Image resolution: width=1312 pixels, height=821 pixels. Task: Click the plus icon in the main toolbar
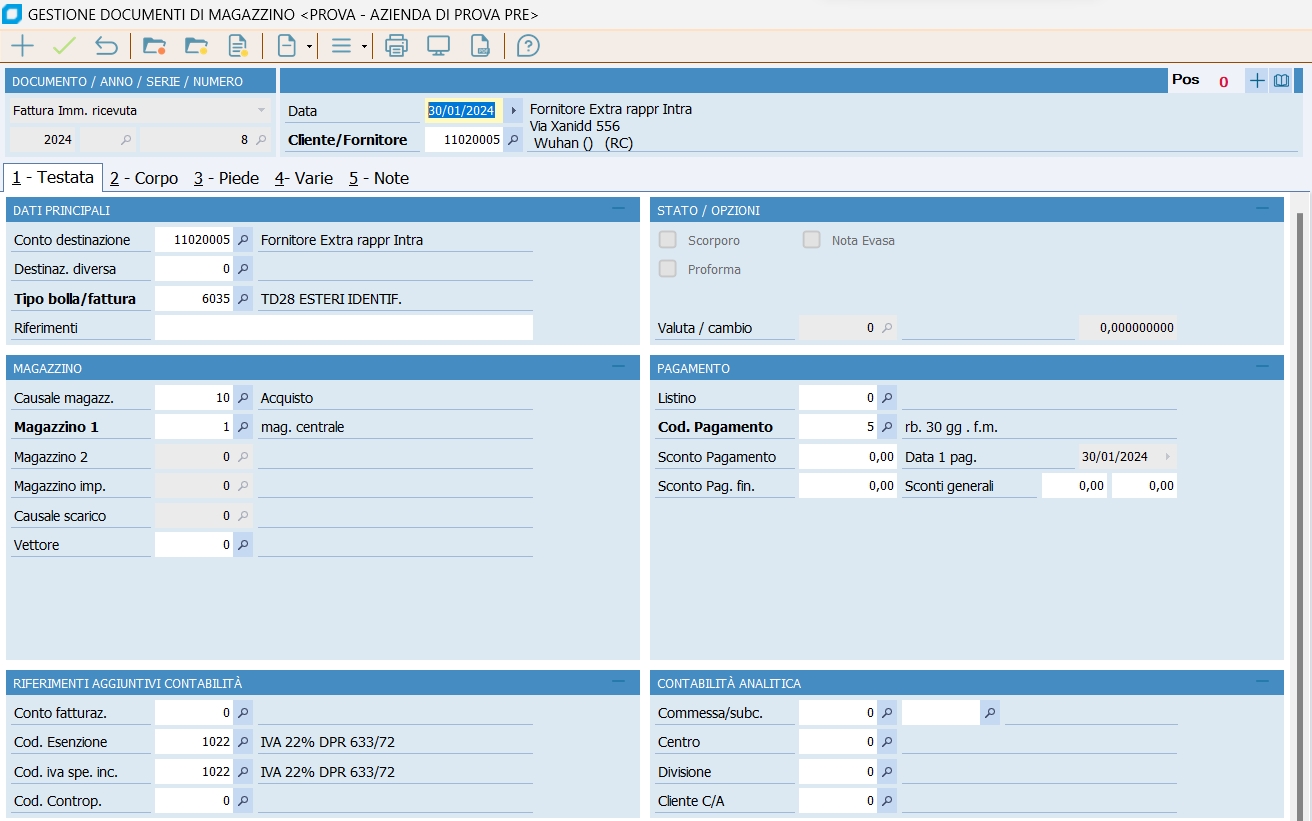(x=22, y=46)
